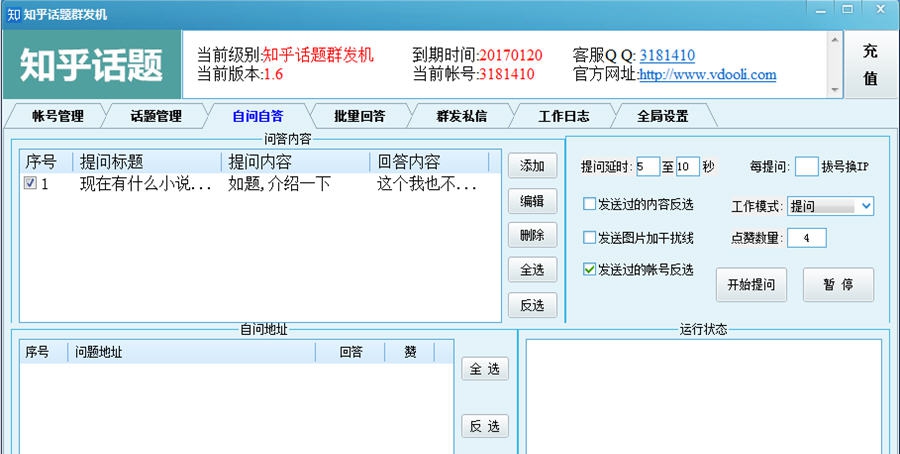
Task: Maximize the 知乎话题群发机 window
Action: (848, 10)
